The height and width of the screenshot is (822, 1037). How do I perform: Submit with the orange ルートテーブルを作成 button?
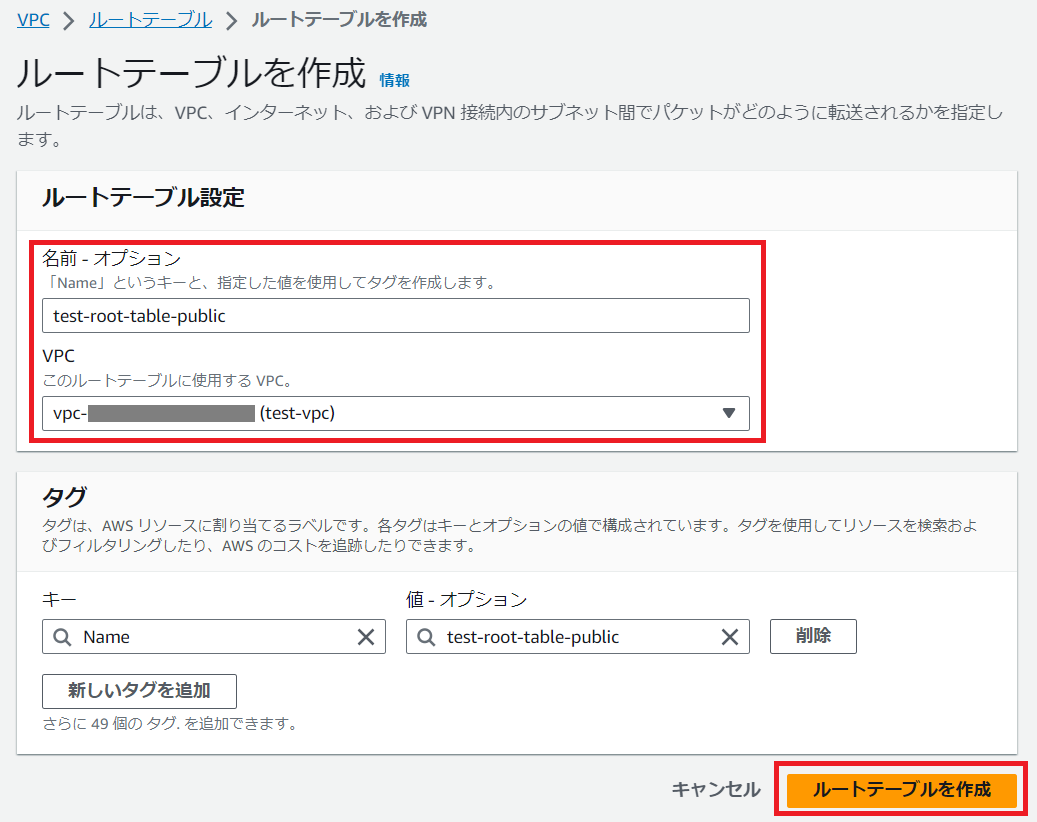901,790
